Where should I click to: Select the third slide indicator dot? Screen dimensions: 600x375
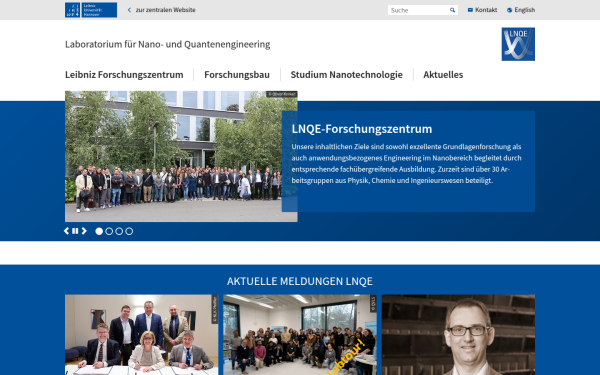[119, 231]
